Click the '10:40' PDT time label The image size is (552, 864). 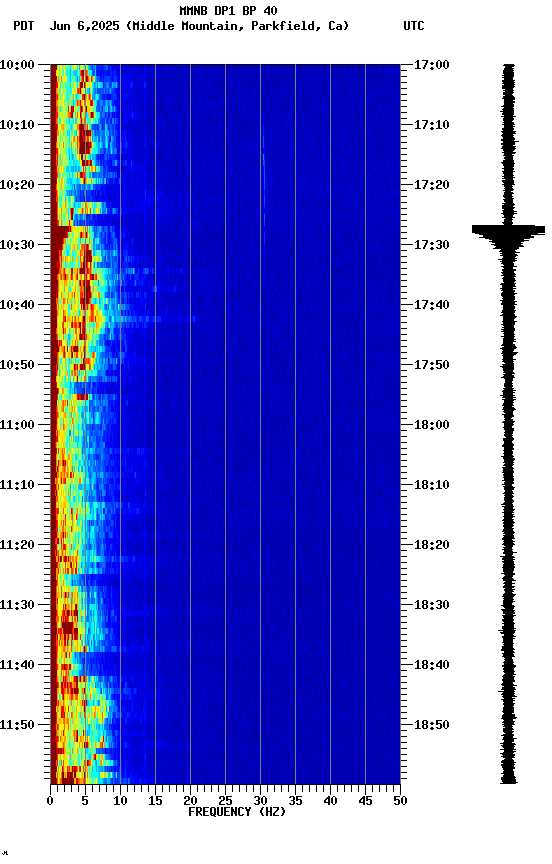[17, 305]
